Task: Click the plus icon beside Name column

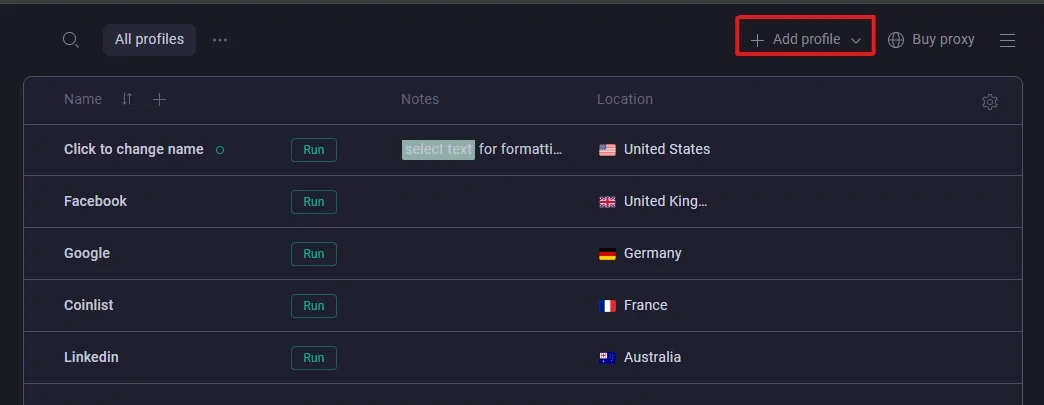Action: click(160, 99)
